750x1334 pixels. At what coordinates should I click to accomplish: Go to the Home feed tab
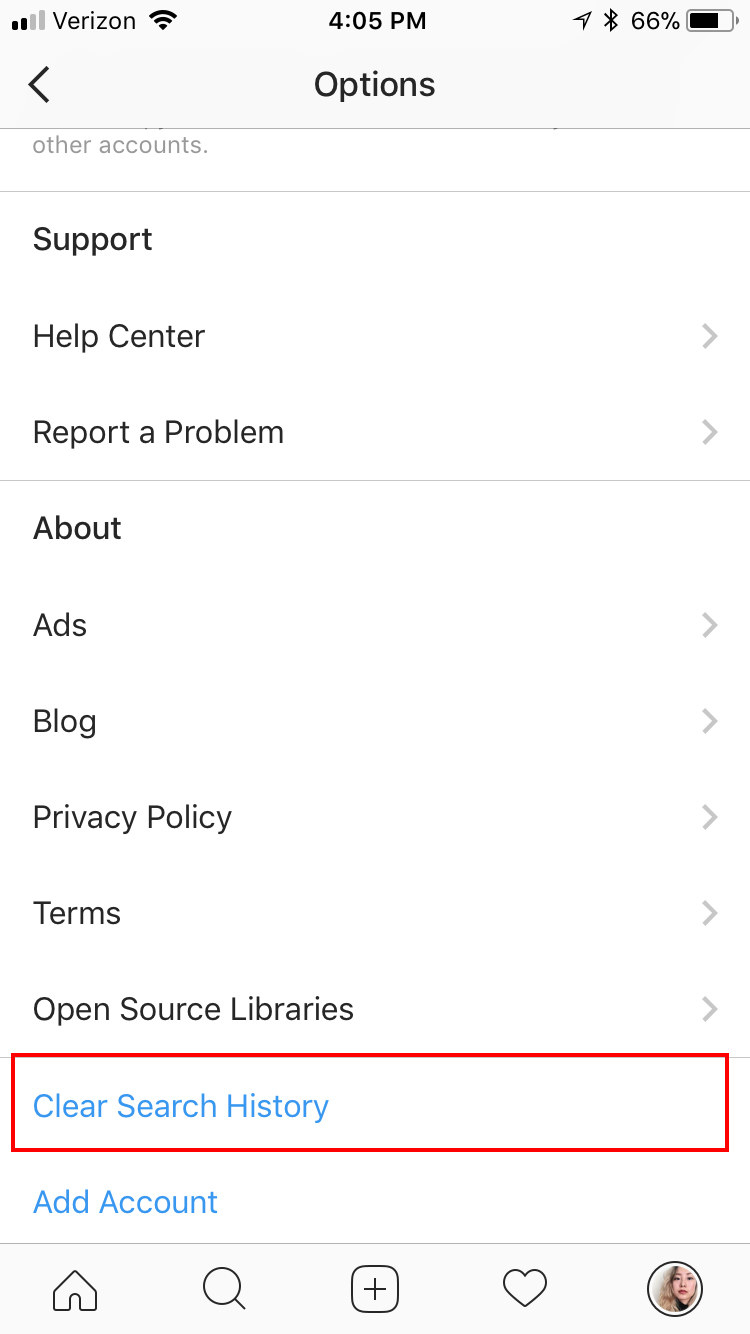click(x=75, y=1288)
